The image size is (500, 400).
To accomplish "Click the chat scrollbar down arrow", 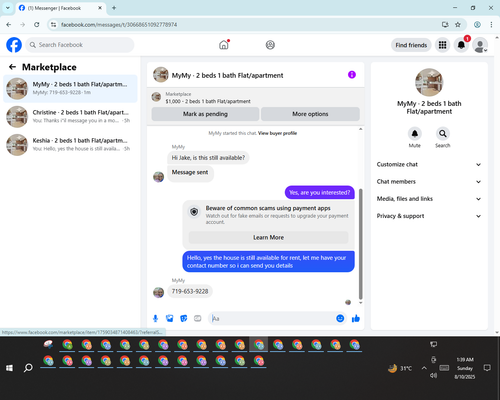I will coord(360,303).
